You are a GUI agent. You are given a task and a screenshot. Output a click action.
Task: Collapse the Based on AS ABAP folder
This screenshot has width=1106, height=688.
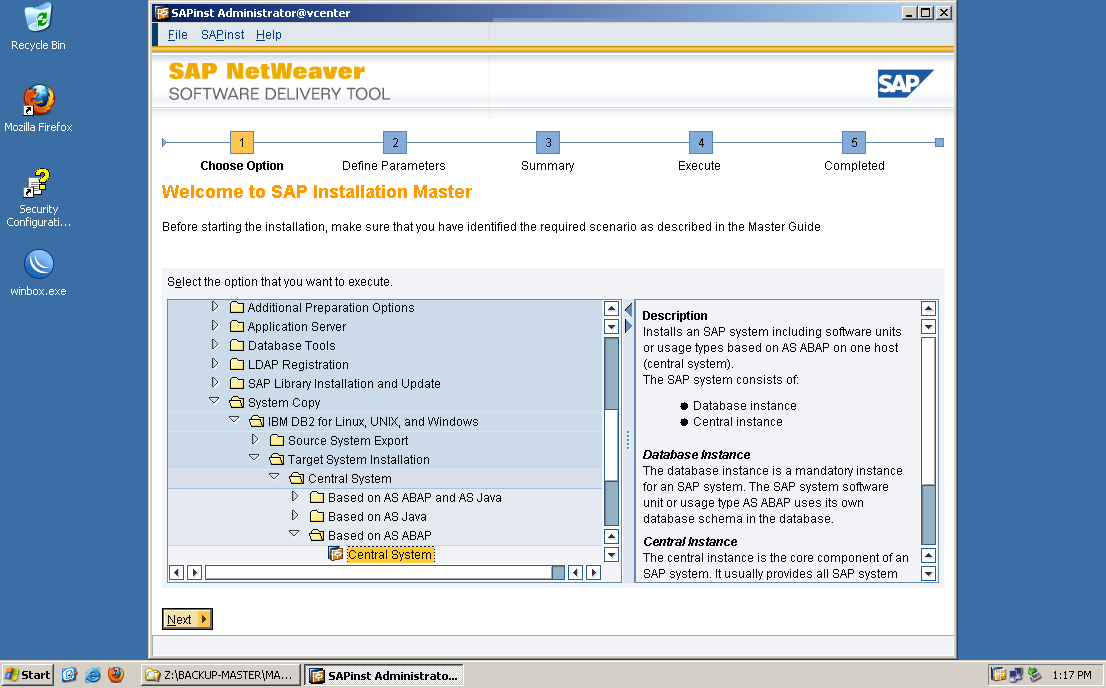[294, 533]
